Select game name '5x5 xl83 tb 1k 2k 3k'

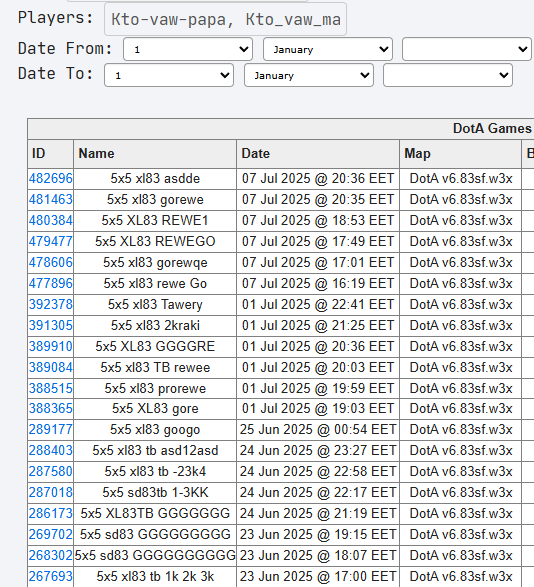tap(155, 576)
